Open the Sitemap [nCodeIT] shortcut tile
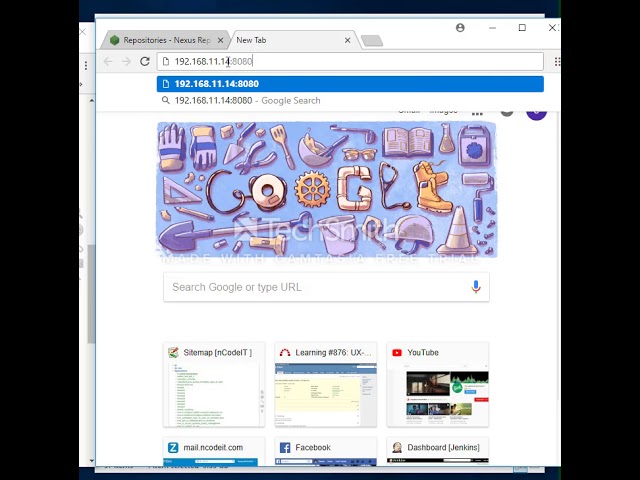640x480 pixels. point(214,384)
